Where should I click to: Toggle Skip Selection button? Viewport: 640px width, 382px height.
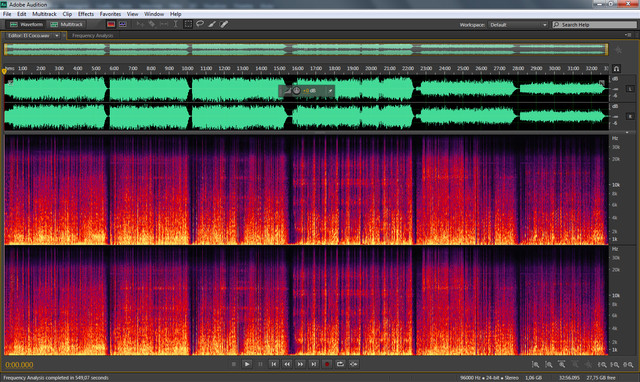[353, 364]
